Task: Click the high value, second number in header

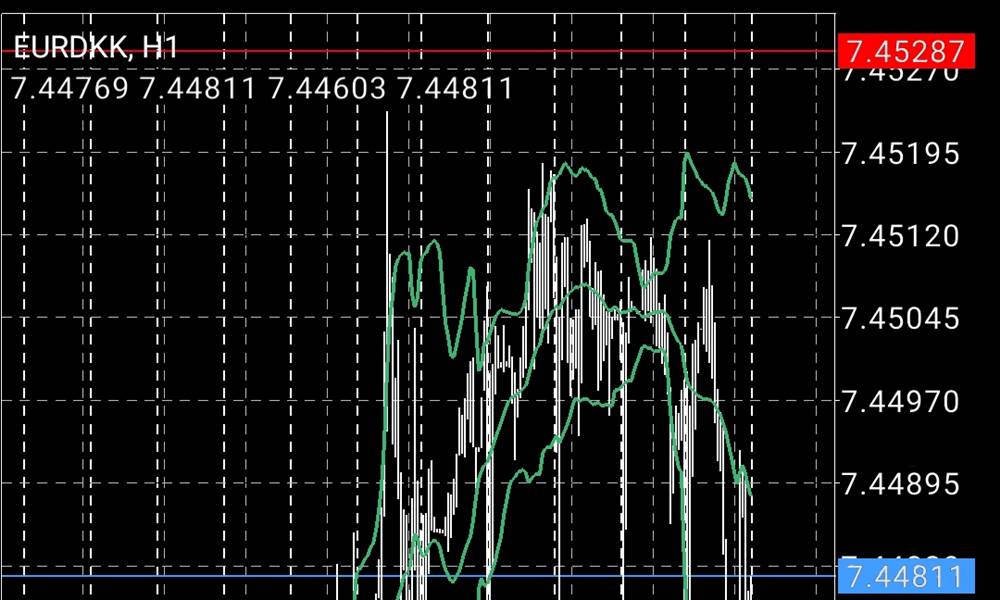Action: coord(198,89)
